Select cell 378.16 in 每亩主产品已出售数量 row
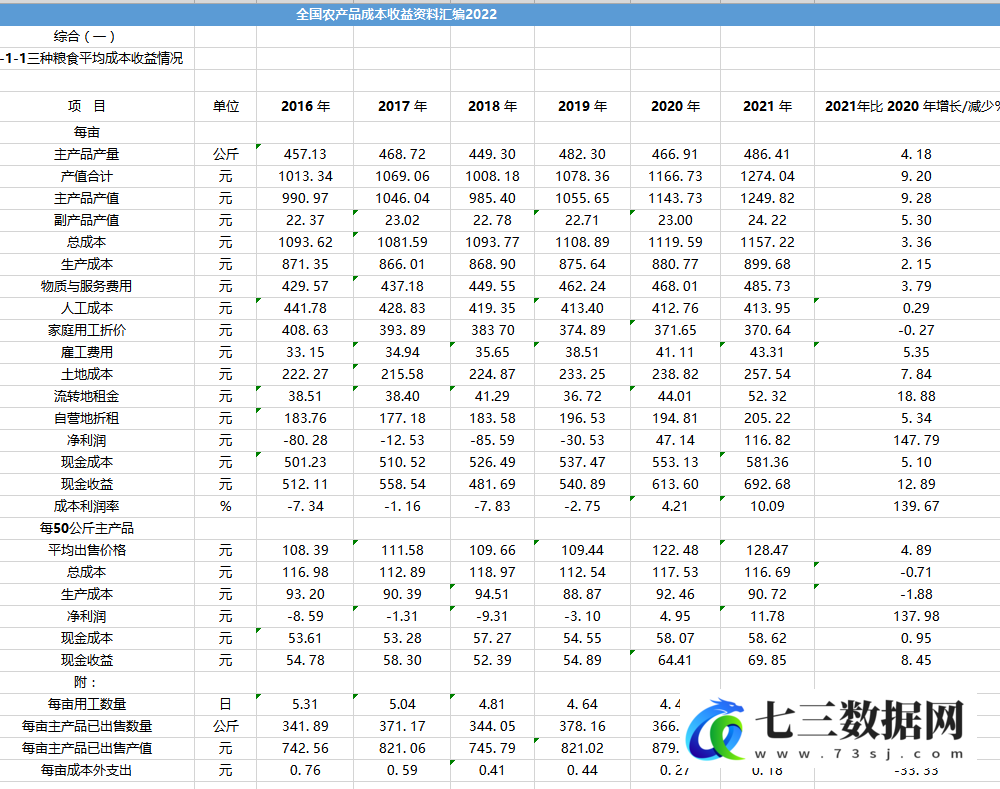This screenshot has height=789, width=1000. click(582, 726)
